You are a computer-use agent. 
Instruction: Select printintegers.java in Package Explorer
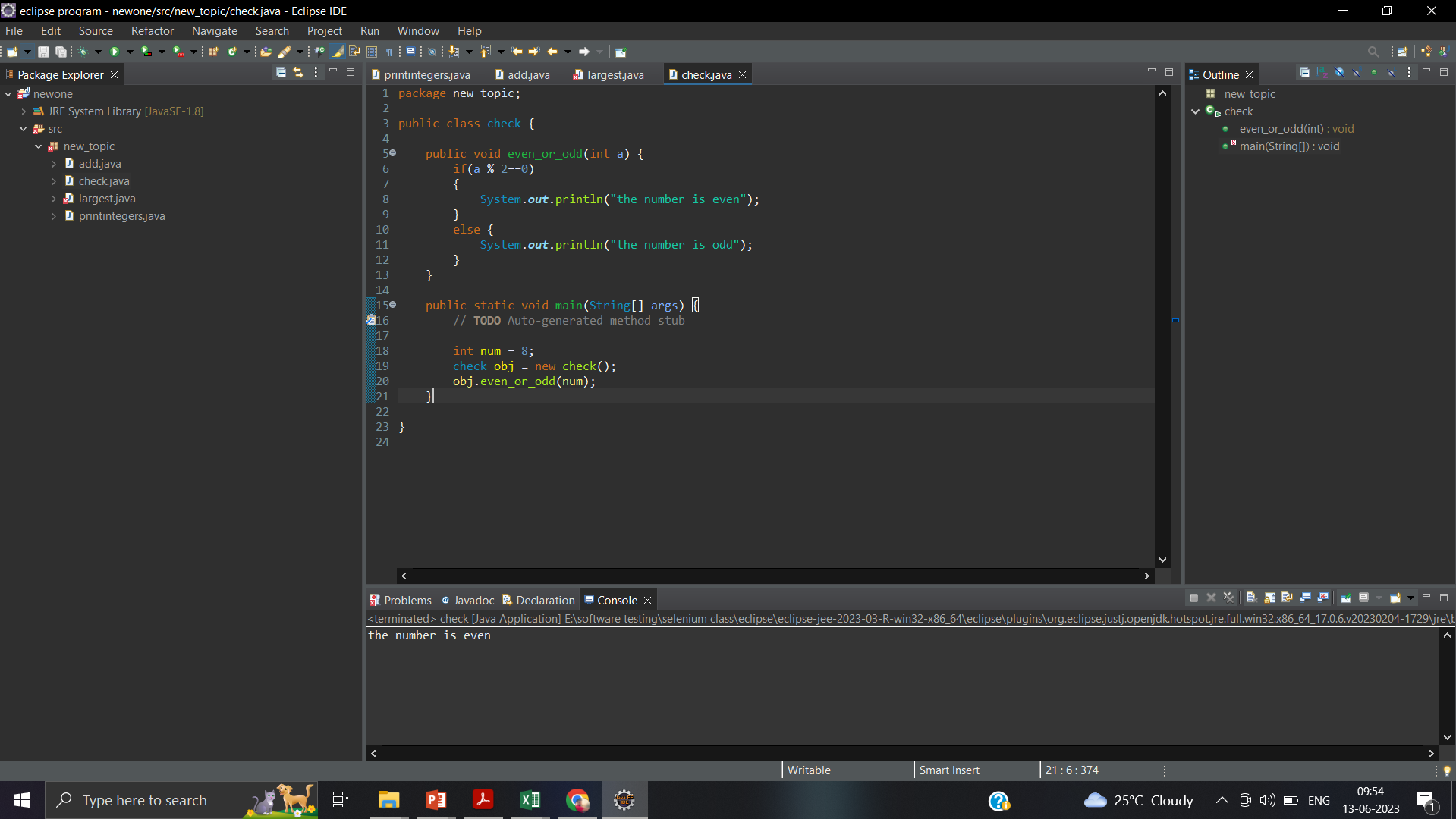121,216
